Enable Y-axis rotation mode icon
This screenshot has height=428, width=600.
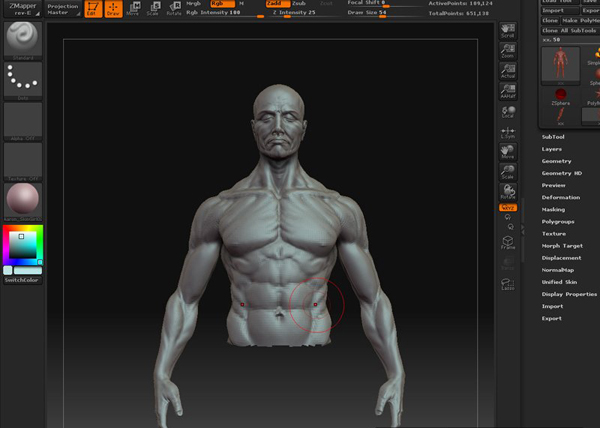[508, 217]
